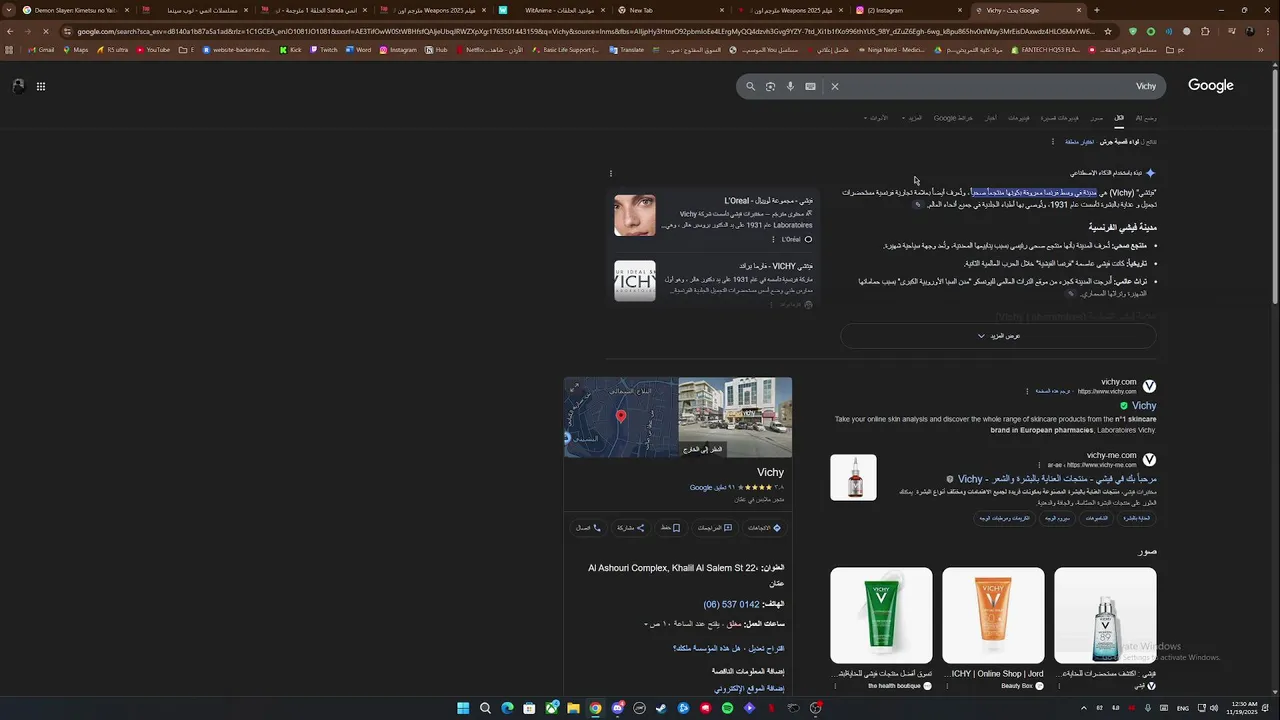Open the YouTube bookmark
The image size is (1280, 720).
pos(153,49)
